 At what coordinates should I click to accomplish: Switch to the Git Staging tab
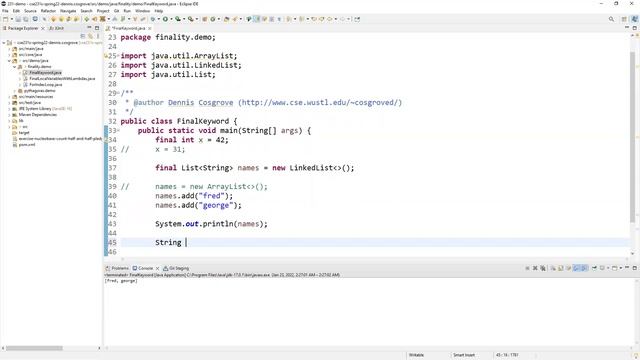[176, 268]
